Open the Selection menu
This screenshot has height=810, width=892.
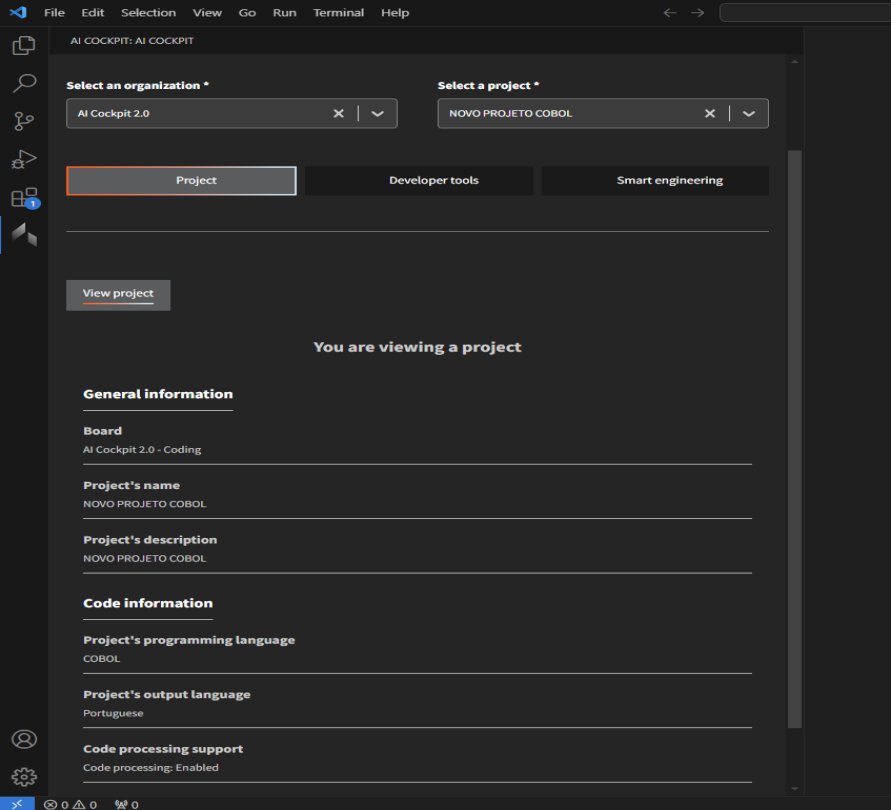(x=148, y=13)
